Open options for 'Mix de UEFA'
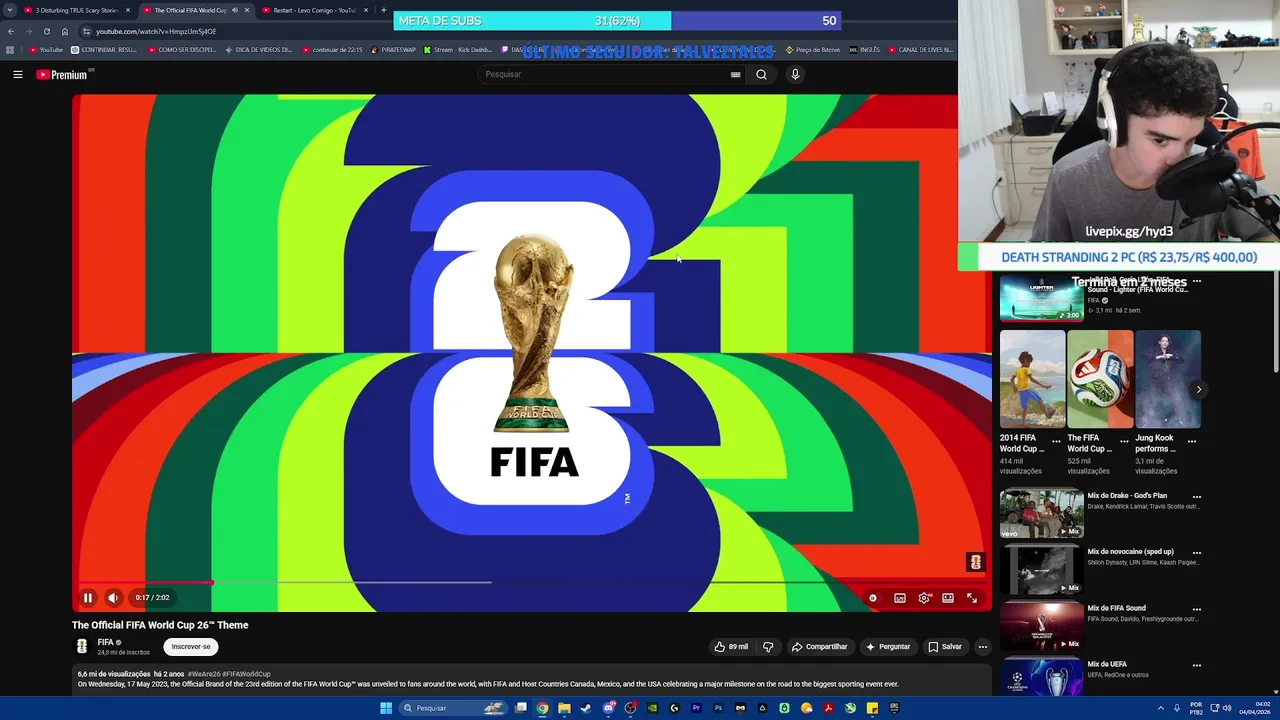 coord(1196,664)
